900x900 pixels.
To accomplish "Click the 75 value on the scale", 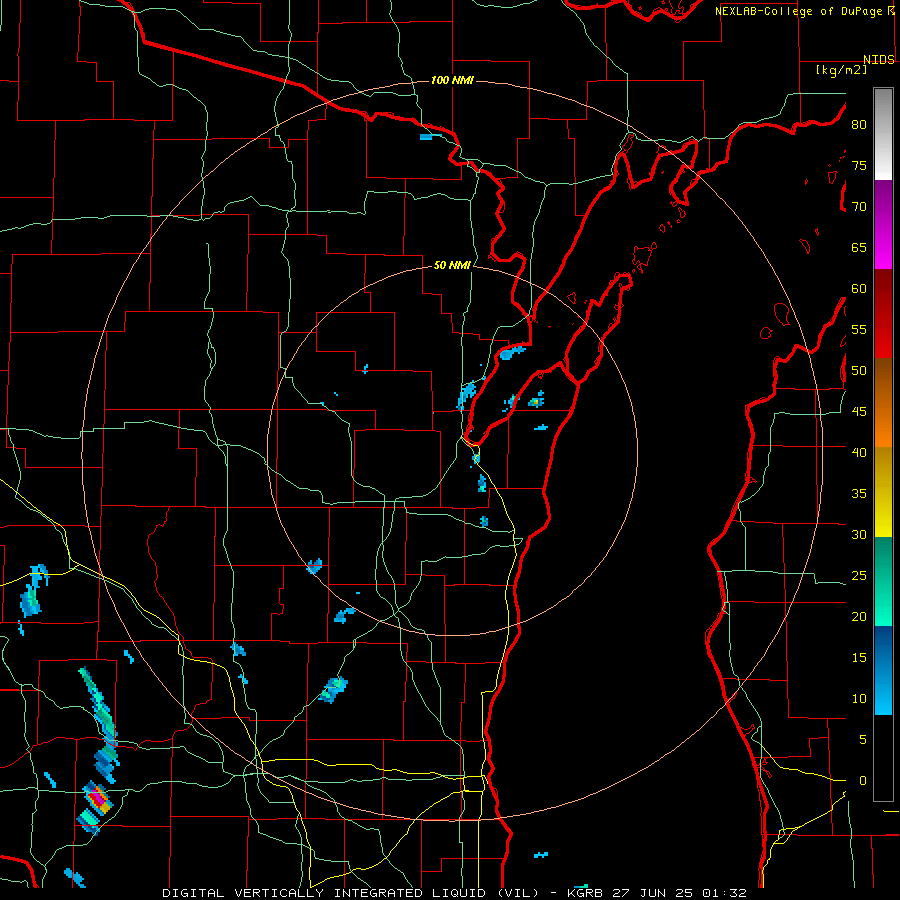I will [859, 166].
